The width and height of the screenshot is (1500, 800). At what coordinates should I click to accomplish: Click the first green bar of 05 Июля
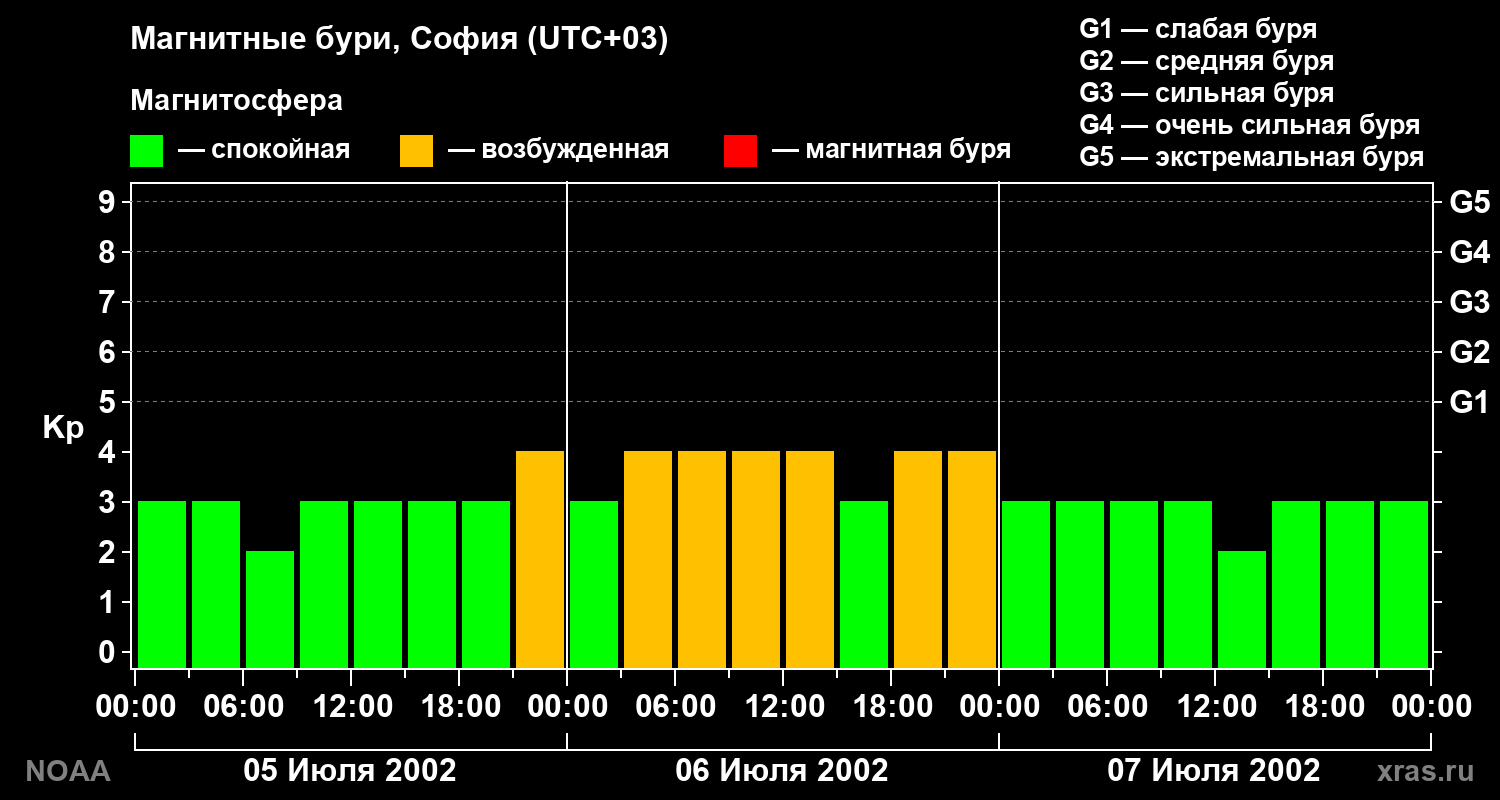(x=162, y=584)
